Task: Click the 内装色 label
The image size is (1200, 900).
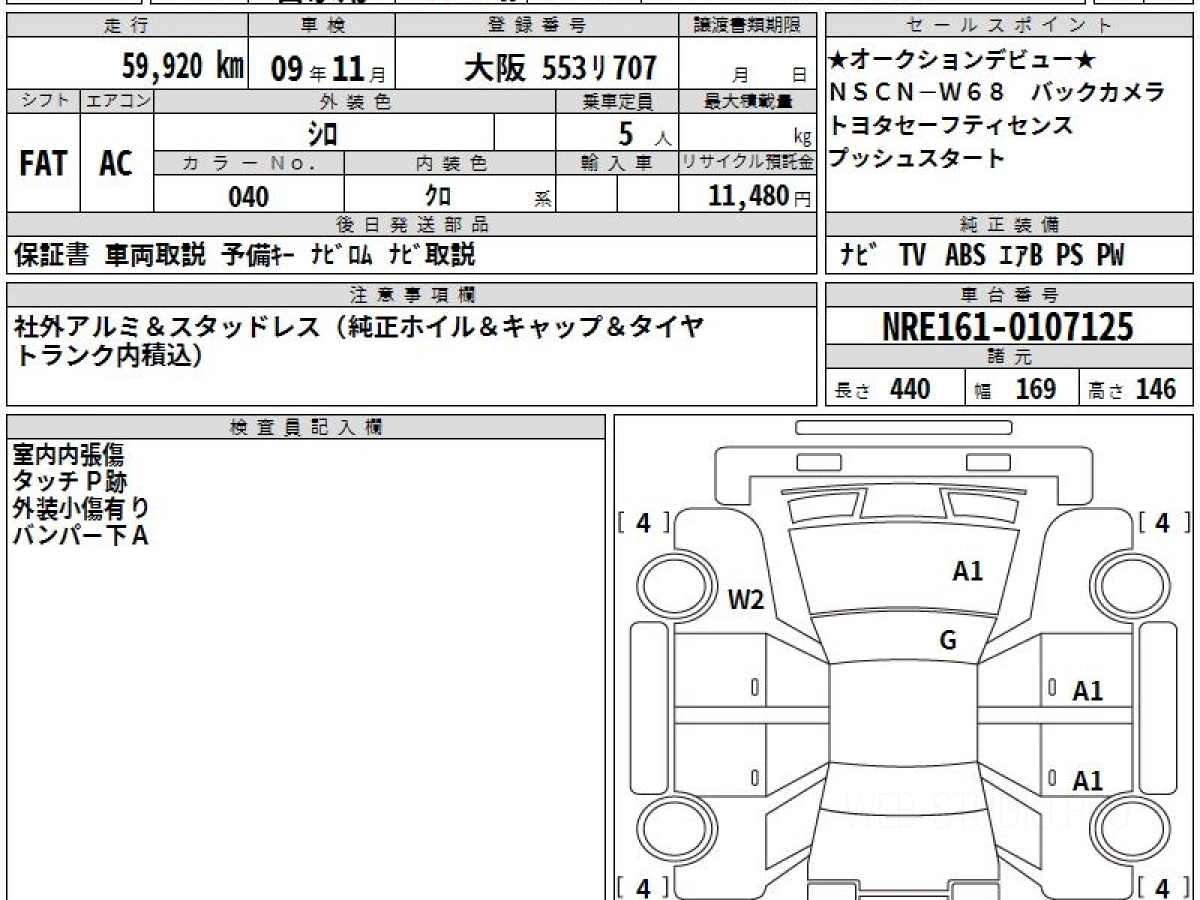Action: pyautogui.click(x=450, y=163)
